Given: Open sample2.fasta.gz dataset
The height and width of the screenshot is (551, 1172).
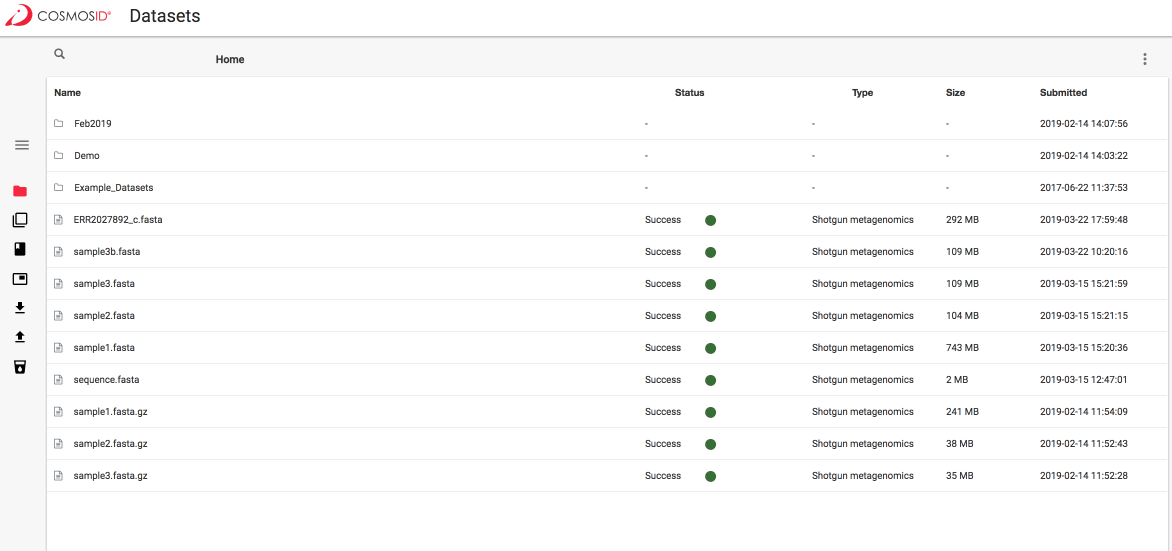Looking at the screenshot, I should [111, 443].
